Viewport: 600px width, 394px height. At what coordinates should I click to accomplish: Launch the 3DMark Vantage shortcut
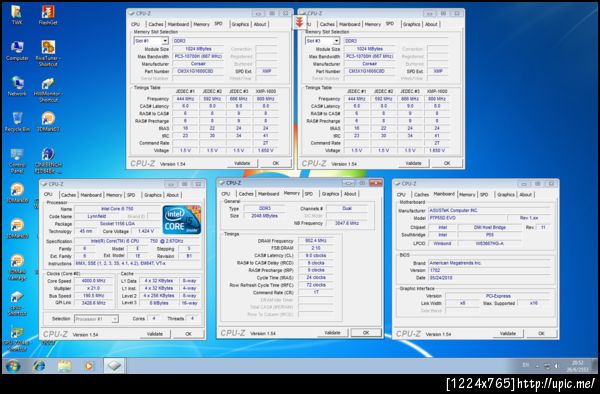click(17, 267)
